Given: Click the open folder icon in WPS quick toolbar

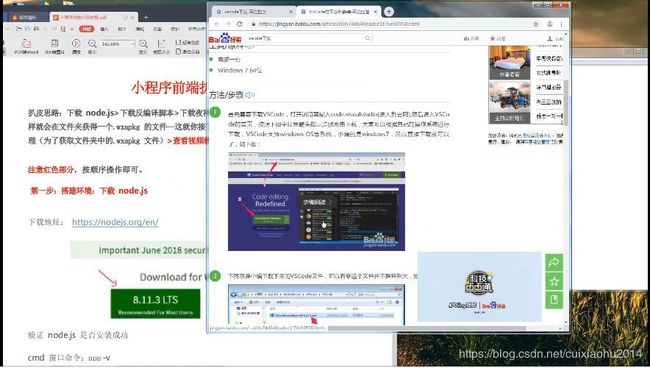Looking at the screenshot, I should pos(19,29).
